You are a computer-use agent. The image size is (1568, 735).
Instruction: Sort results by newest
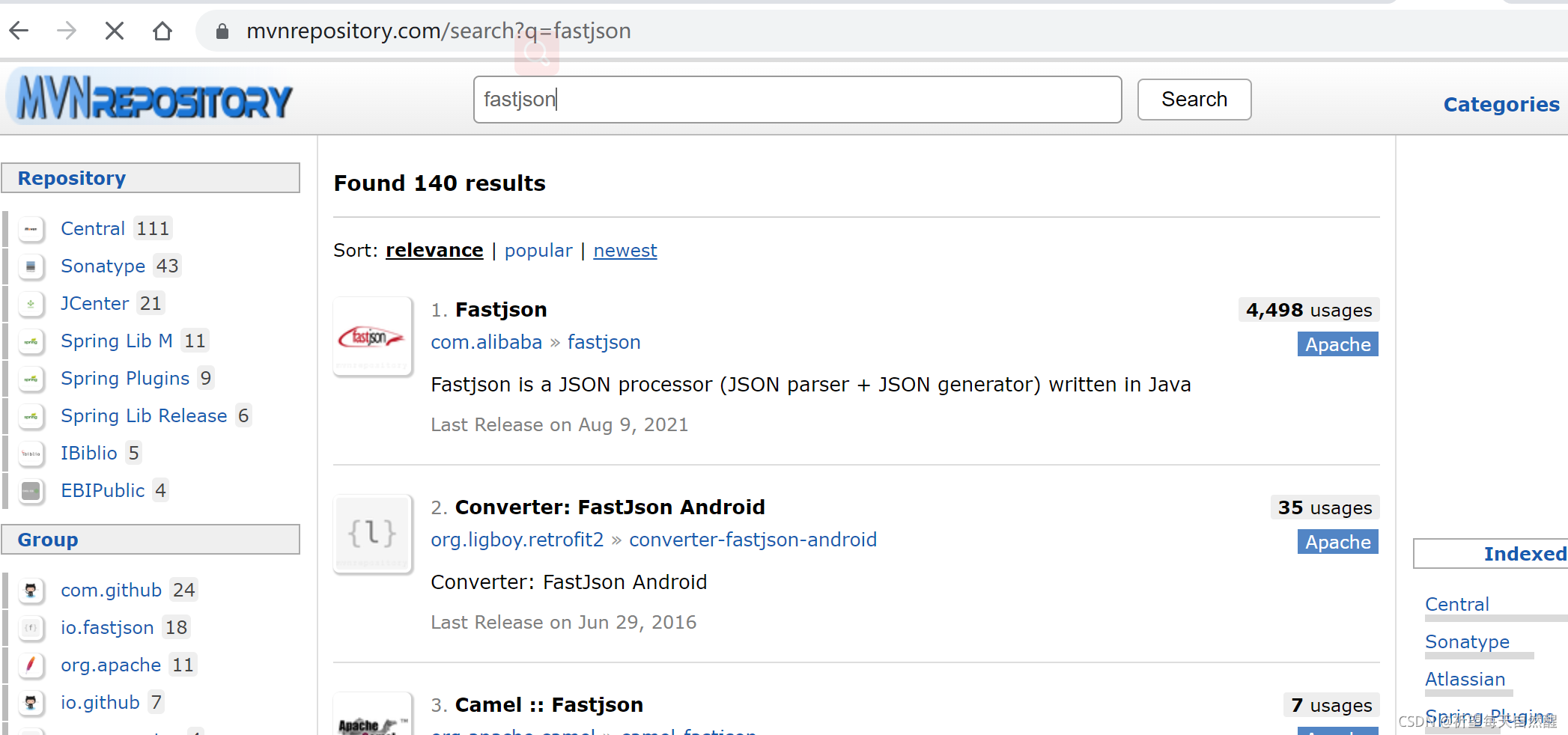[x=625, y=250]
